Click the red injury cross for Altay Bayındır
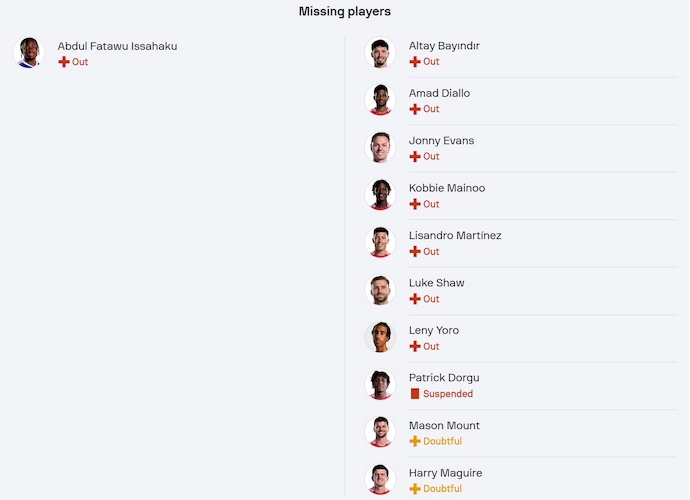Image resolution: width=690 pixels, height=500 pixels. click(415, 62)
